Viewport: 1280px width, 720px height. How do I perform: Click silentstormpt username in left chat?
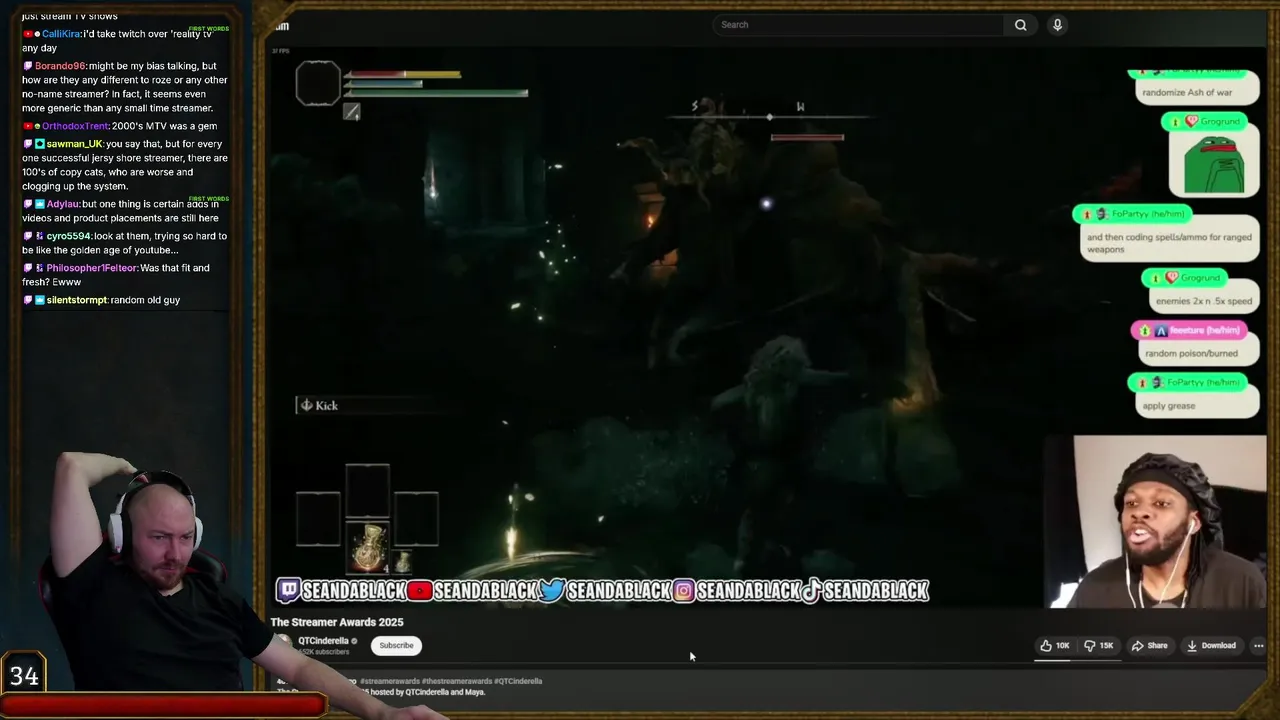click(76, 300)
